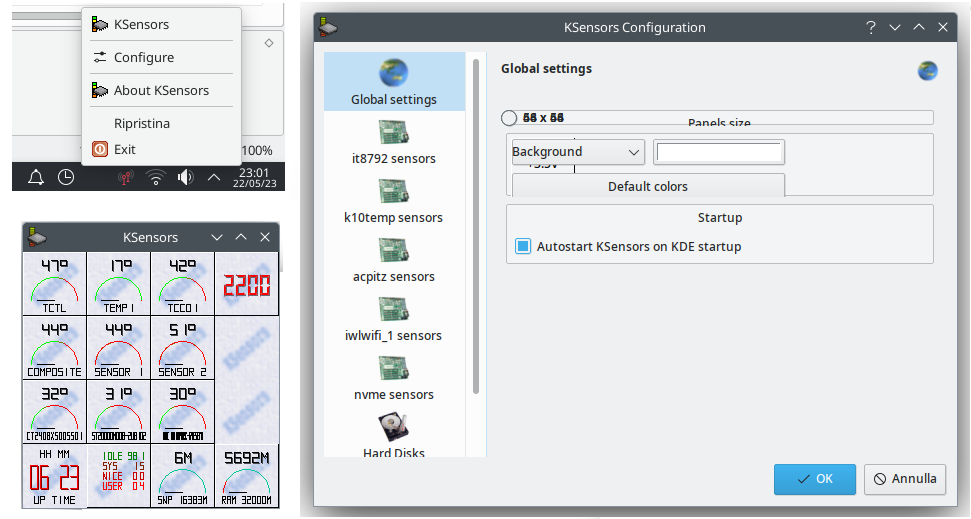Click the Default colors button
Viewport: 971px width, 519px height.
point(648,186)
